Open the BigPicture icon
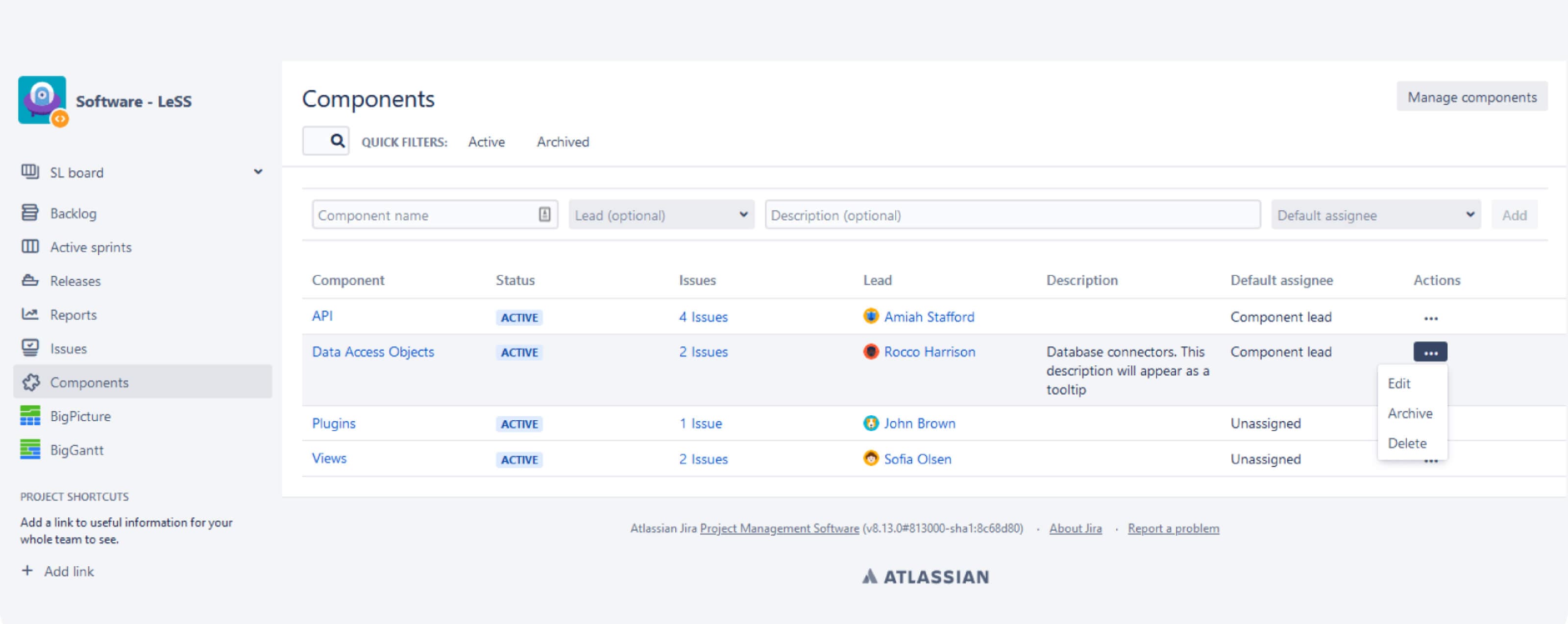Image resolution: width=1568 pixels, height=624 pixels. tap(30, 416)
